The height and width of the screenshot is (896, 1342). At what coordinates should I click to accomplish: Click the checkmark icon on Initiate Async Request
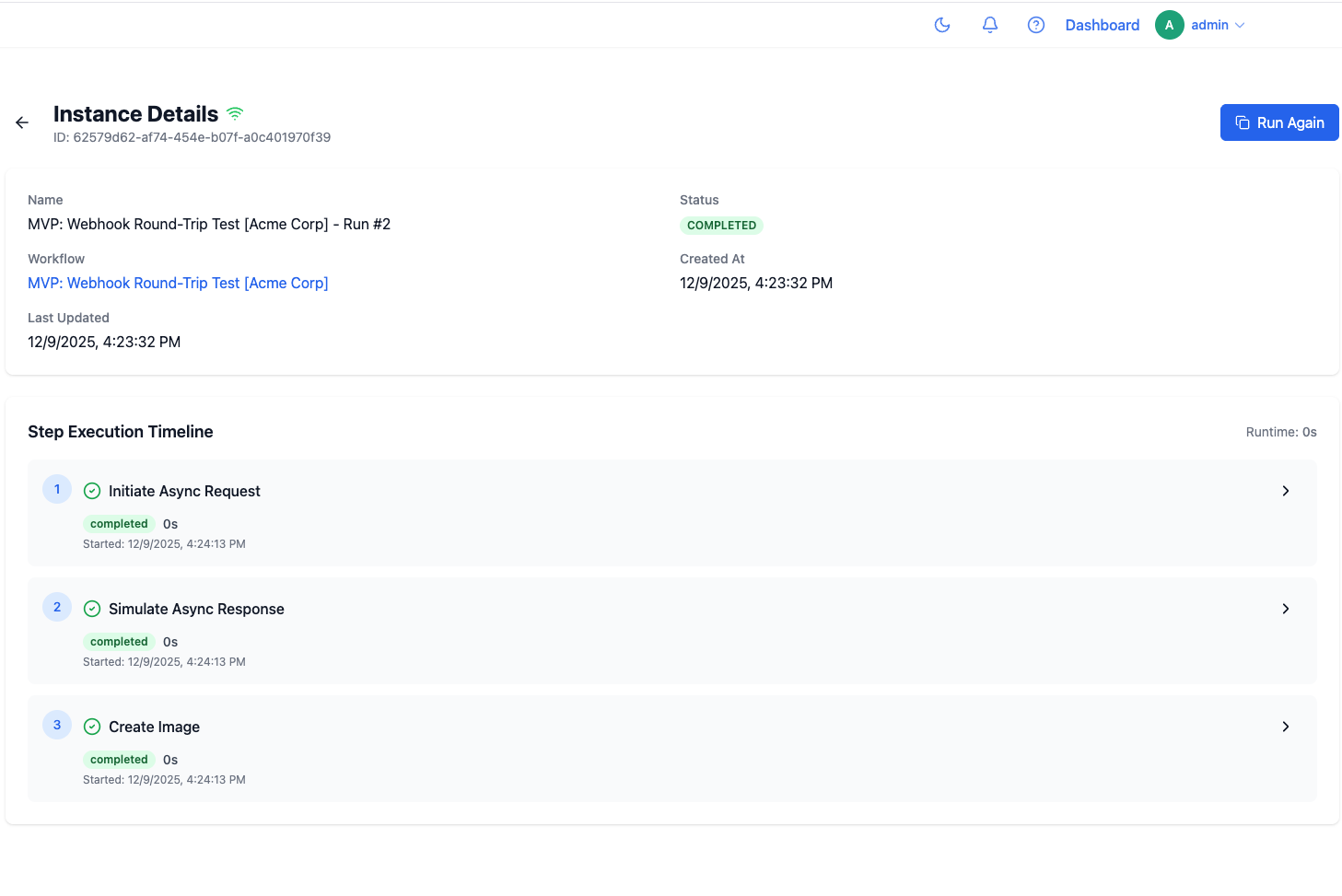tap(91, 490)
